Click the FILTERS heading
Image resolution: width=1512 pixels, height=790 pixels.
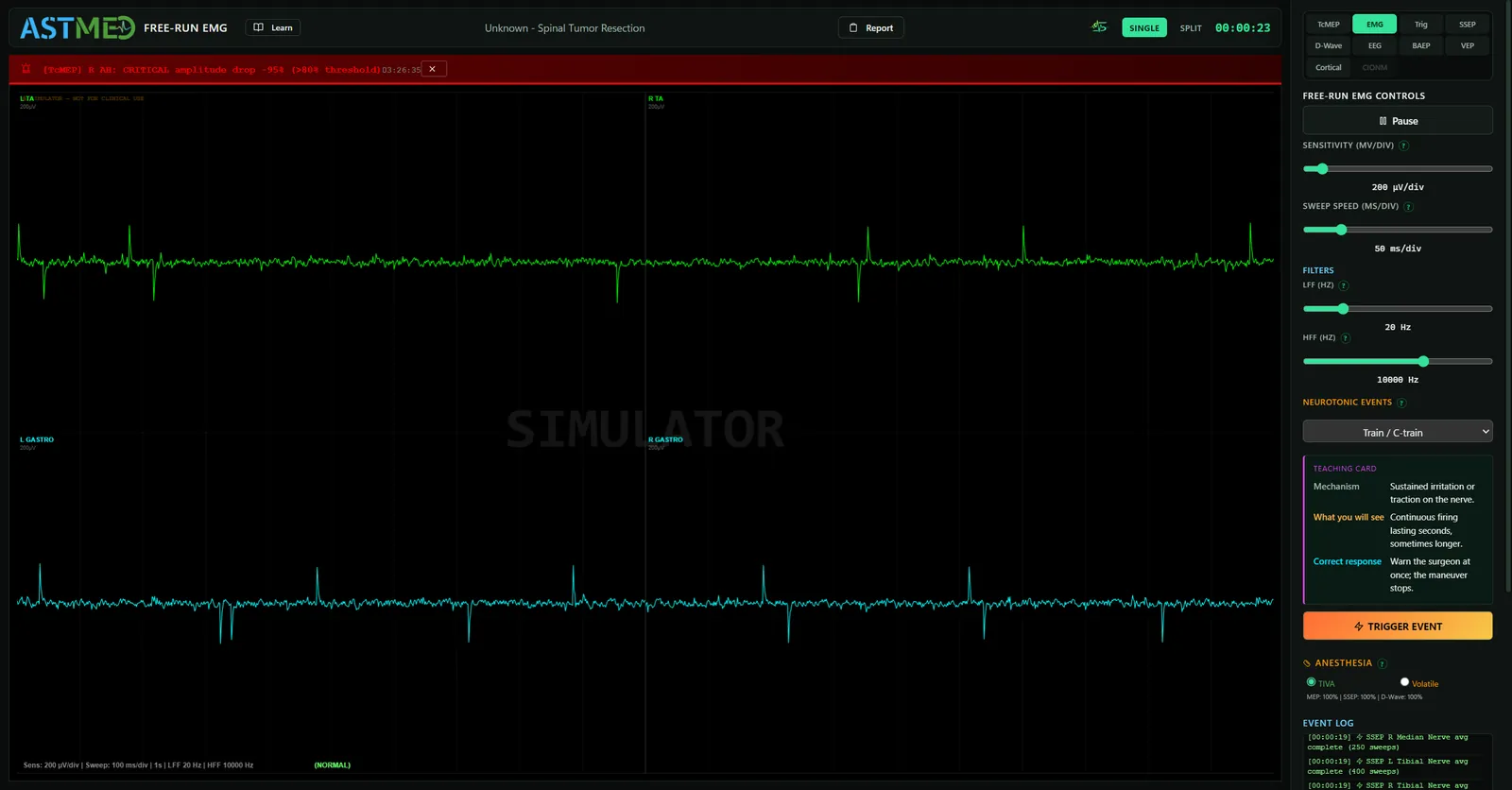(1318, 270)
